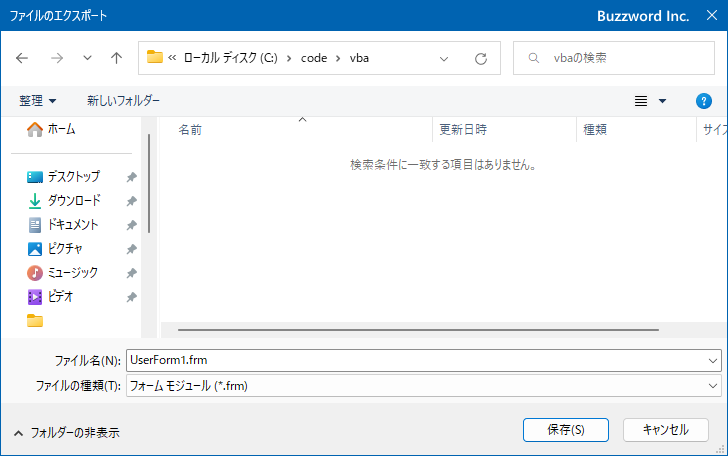Unpin デスクトップ using its pin icon
This screenshot has height=456, width=728.
(x=132, y=177)
